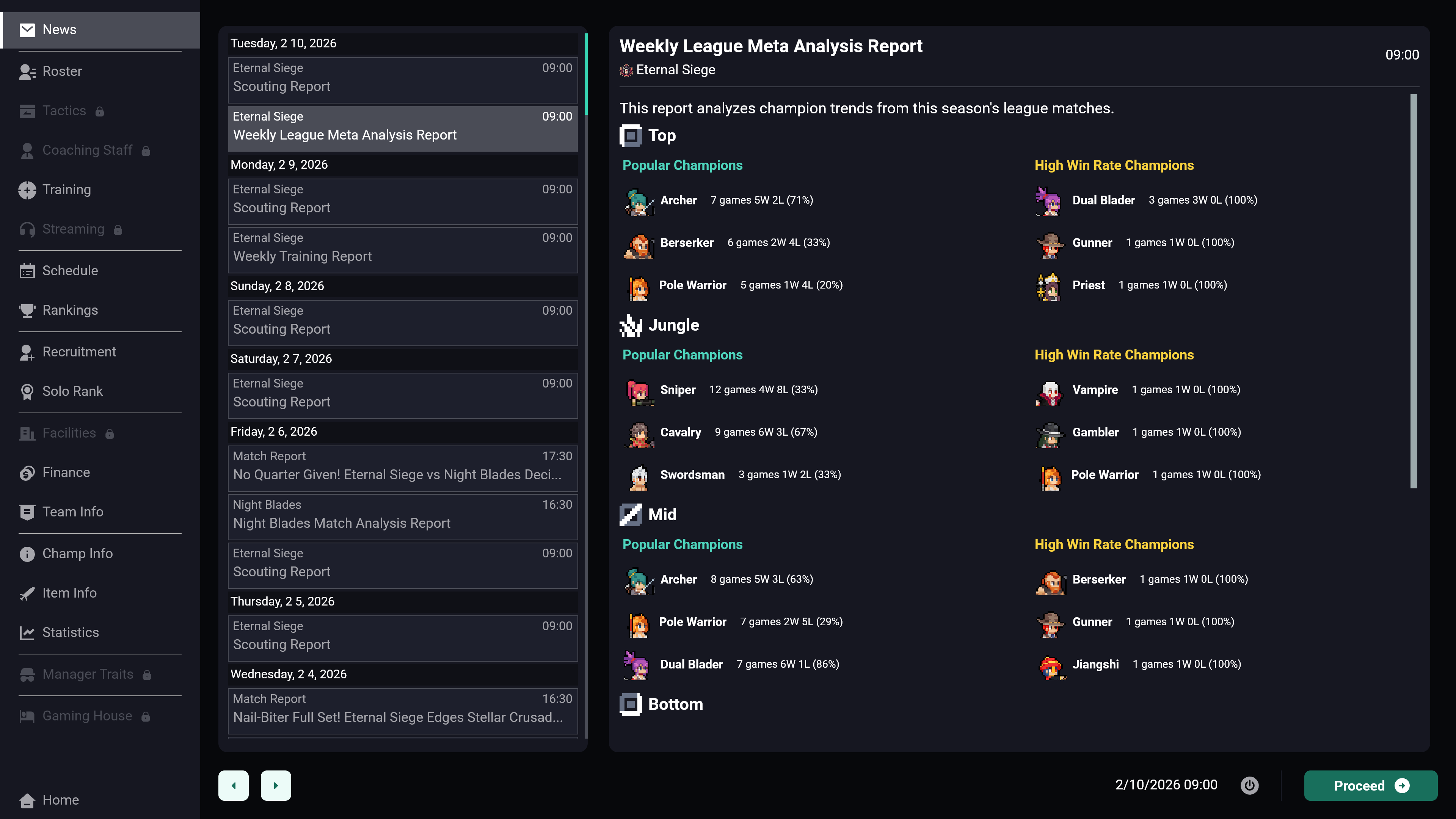Open the Weekly Training Report news item
Image resolution: width=1456 pixels, height=819 pixels.
point(403,250)
